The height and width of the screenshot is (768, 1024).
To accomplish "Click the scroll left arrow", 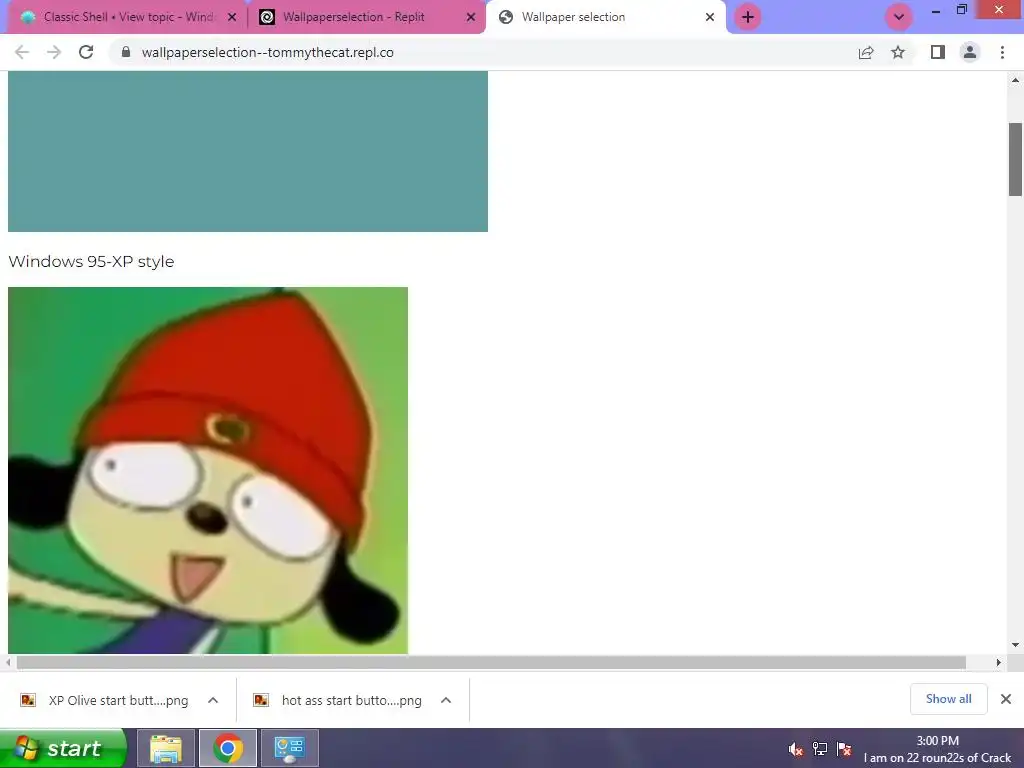I will pyautogui.click(x=8, y=662).
